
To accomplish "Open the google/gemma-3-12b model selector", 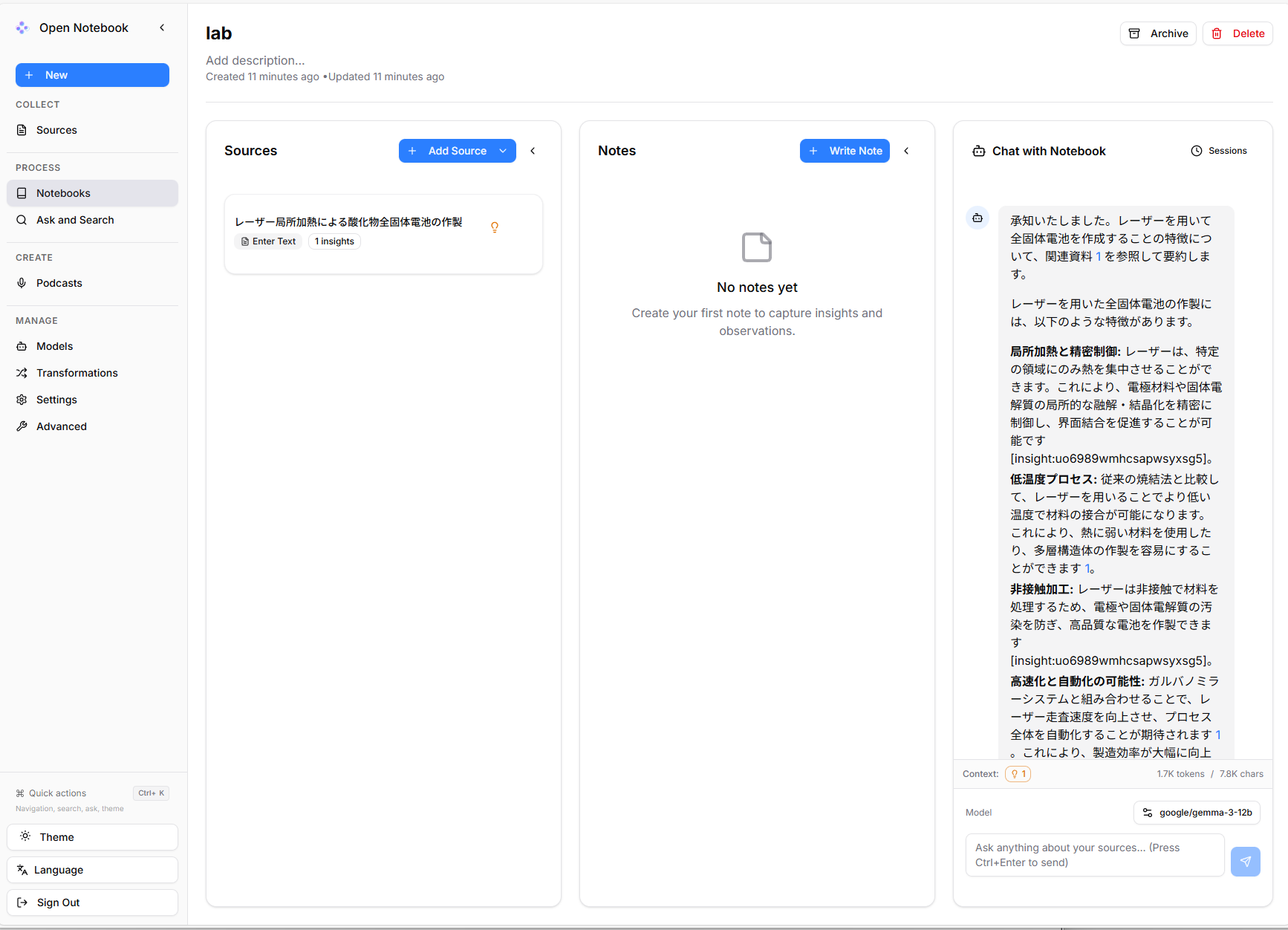I will [x=1197, y=813].
